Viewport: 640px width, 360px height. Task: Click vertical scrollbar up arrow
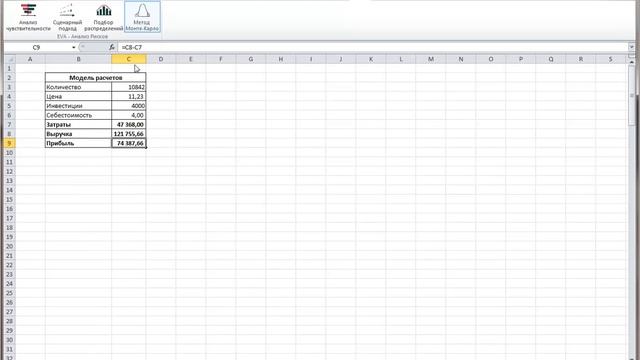tap(631, 62)
